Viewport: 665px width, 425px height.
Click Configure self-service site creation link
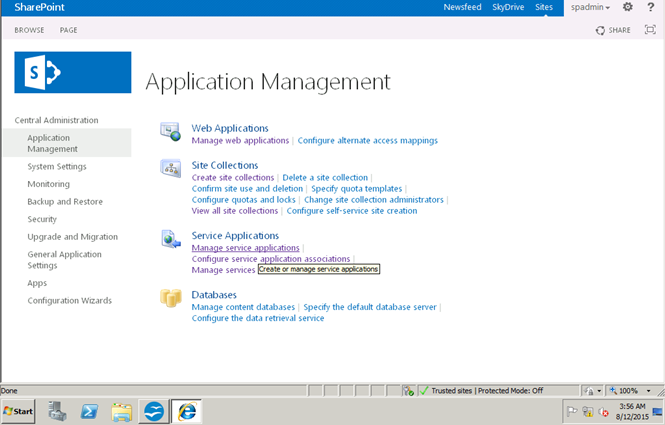point(352,210)
